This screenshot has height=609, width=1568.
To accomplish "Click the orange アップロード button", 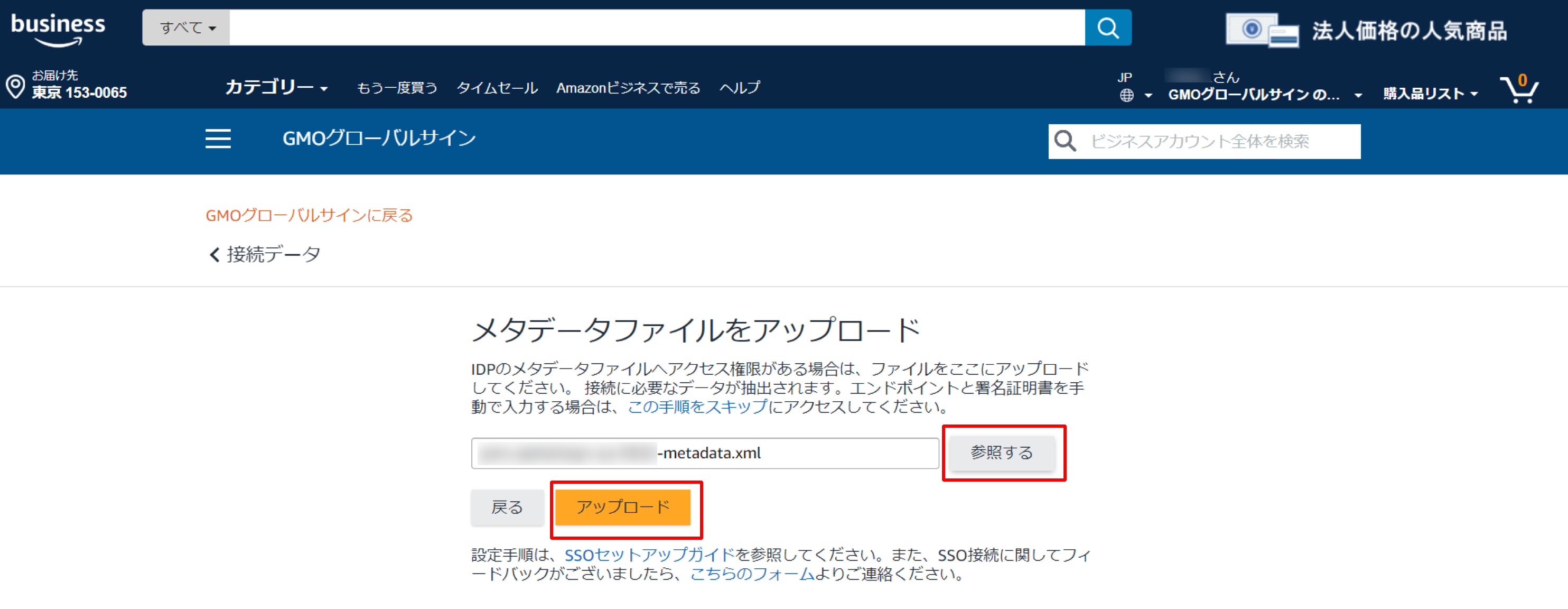I will coord(623,506).
